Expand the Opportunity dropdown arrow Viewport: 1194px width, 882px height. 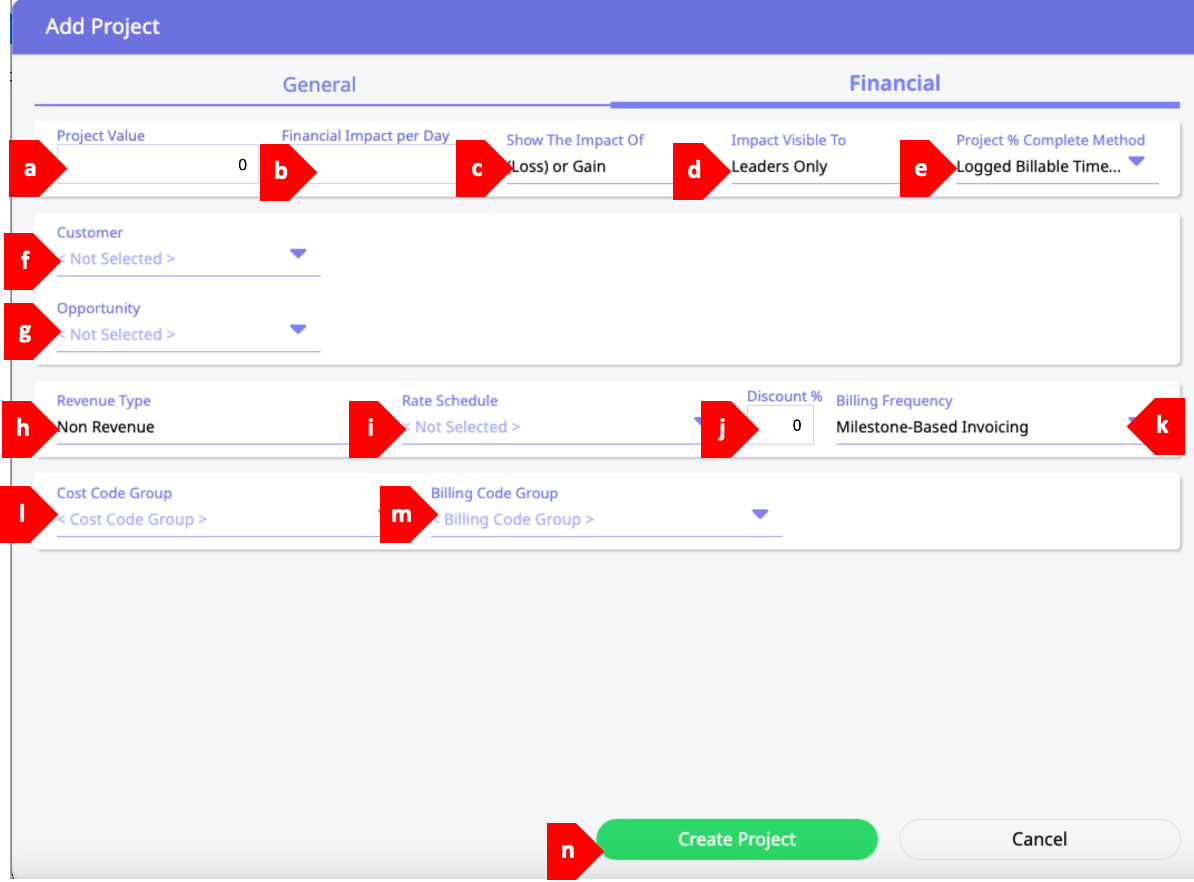(297, 329)
